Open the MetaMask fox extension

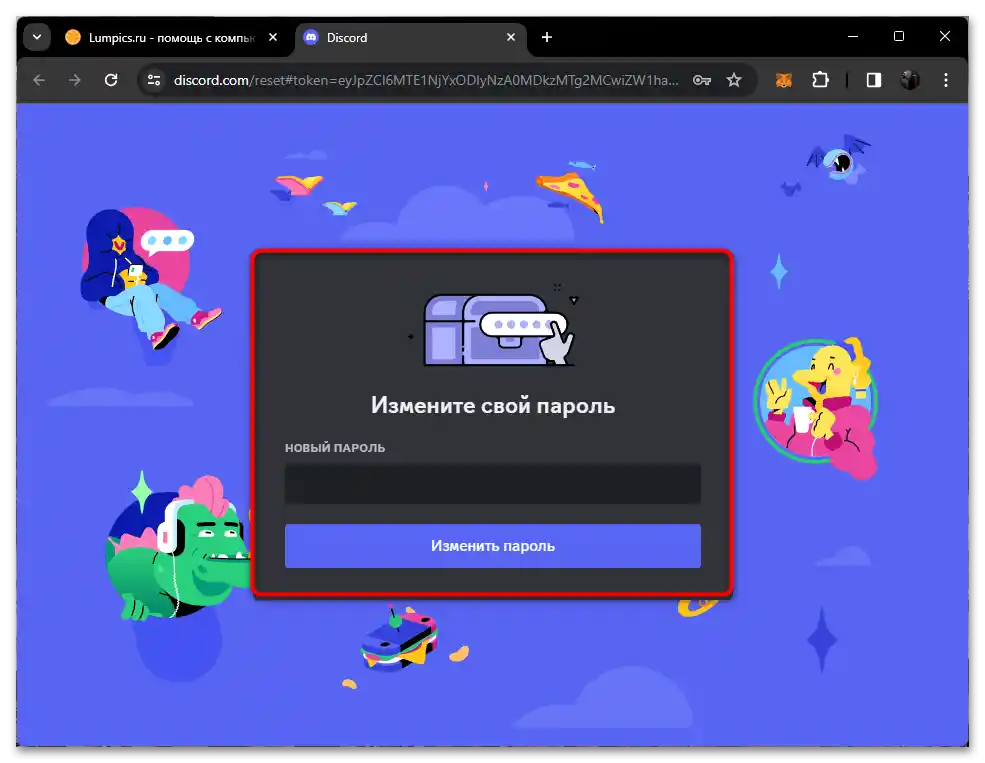tap(783, 80)
